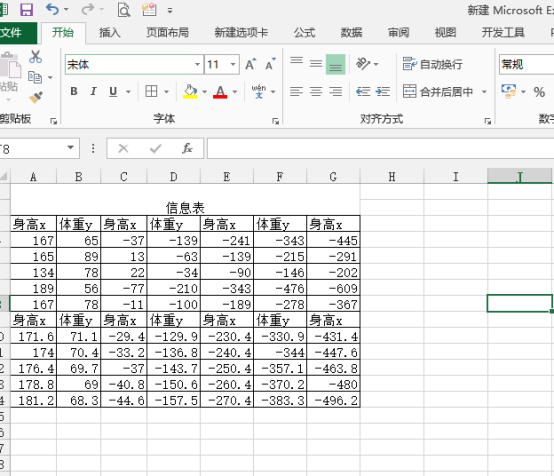Click the Increase Font Size icon
The height and width of the screenshot is (476, 554).
[251, 64]
